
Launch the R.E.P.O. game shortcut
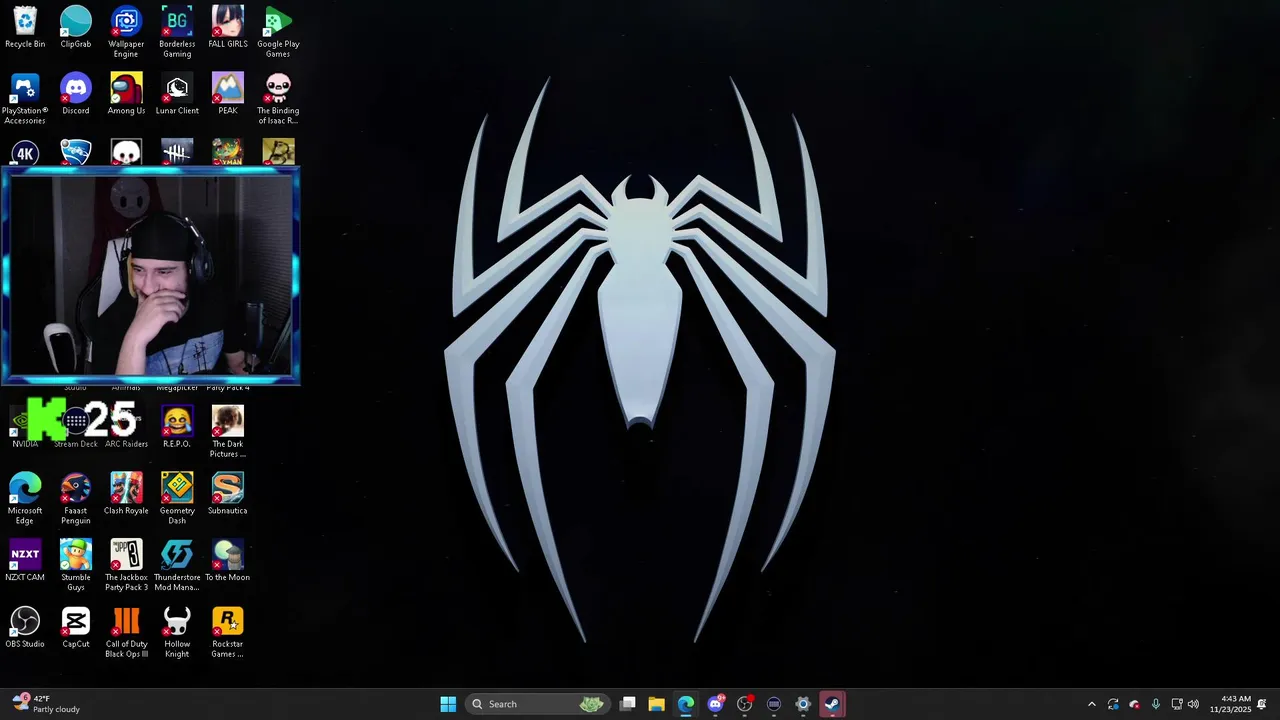point(177,427)
